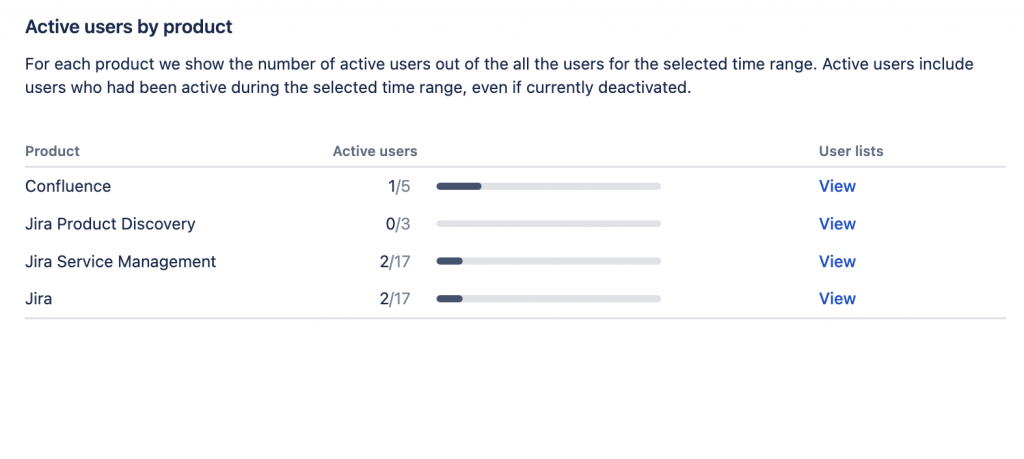Open the Confluence user list View link

click(x=837, y=186)
